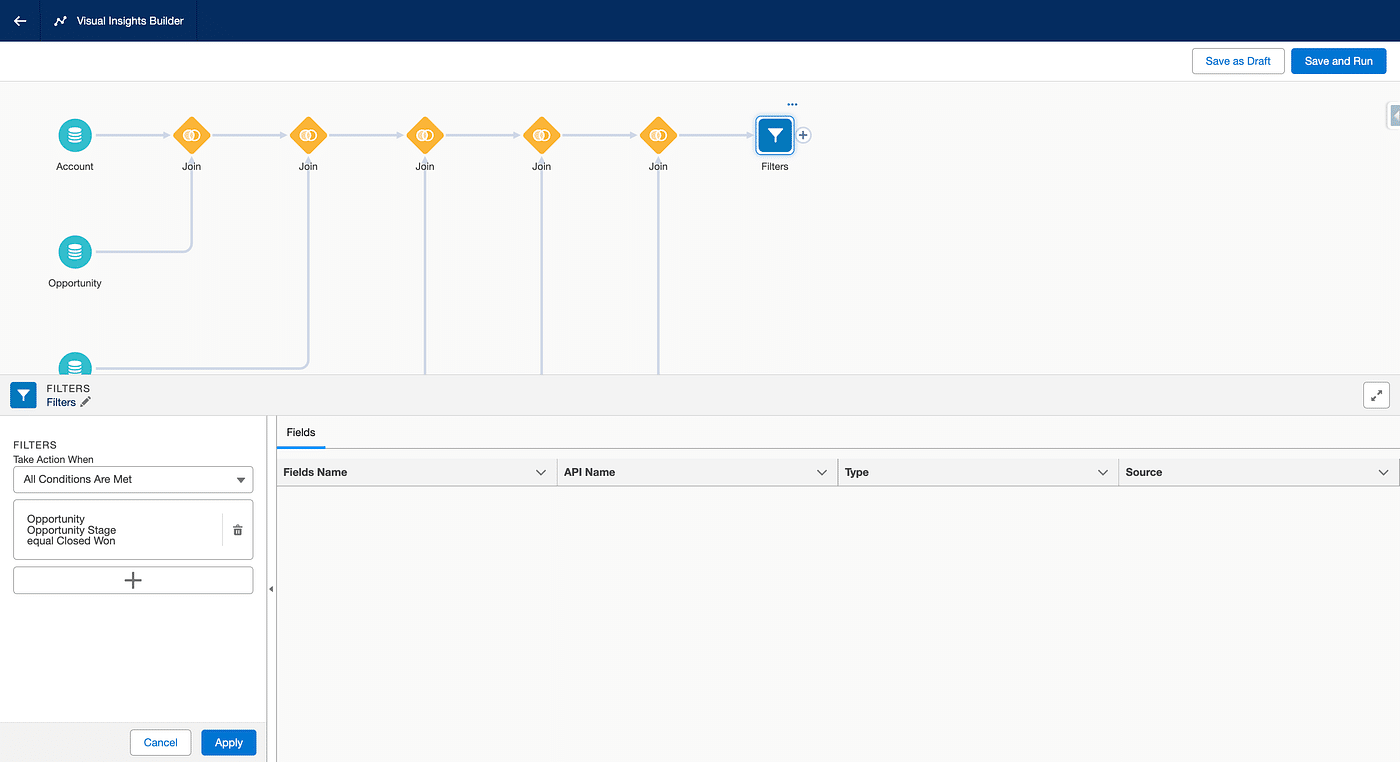The width and height of the screenshot is (1400, 762).
Task: Click the back arrow in header
Action: pos(20,20)
